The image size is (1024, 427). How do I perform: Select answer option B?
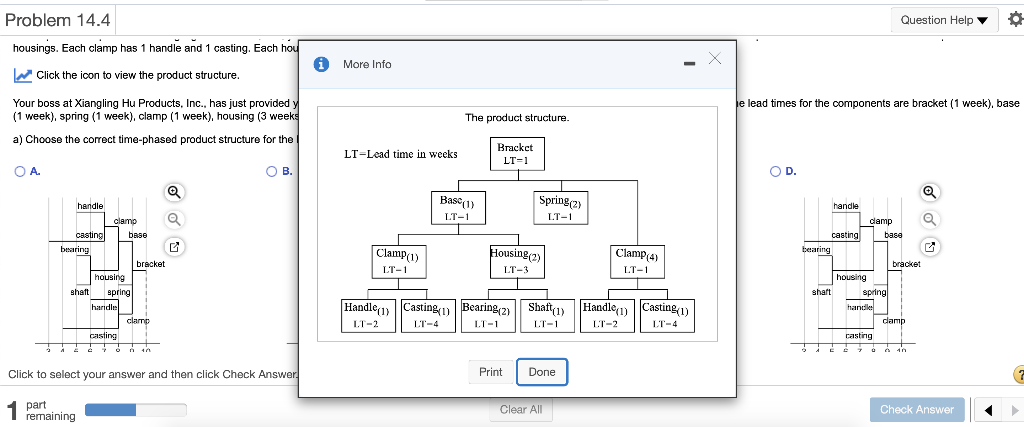272,172
